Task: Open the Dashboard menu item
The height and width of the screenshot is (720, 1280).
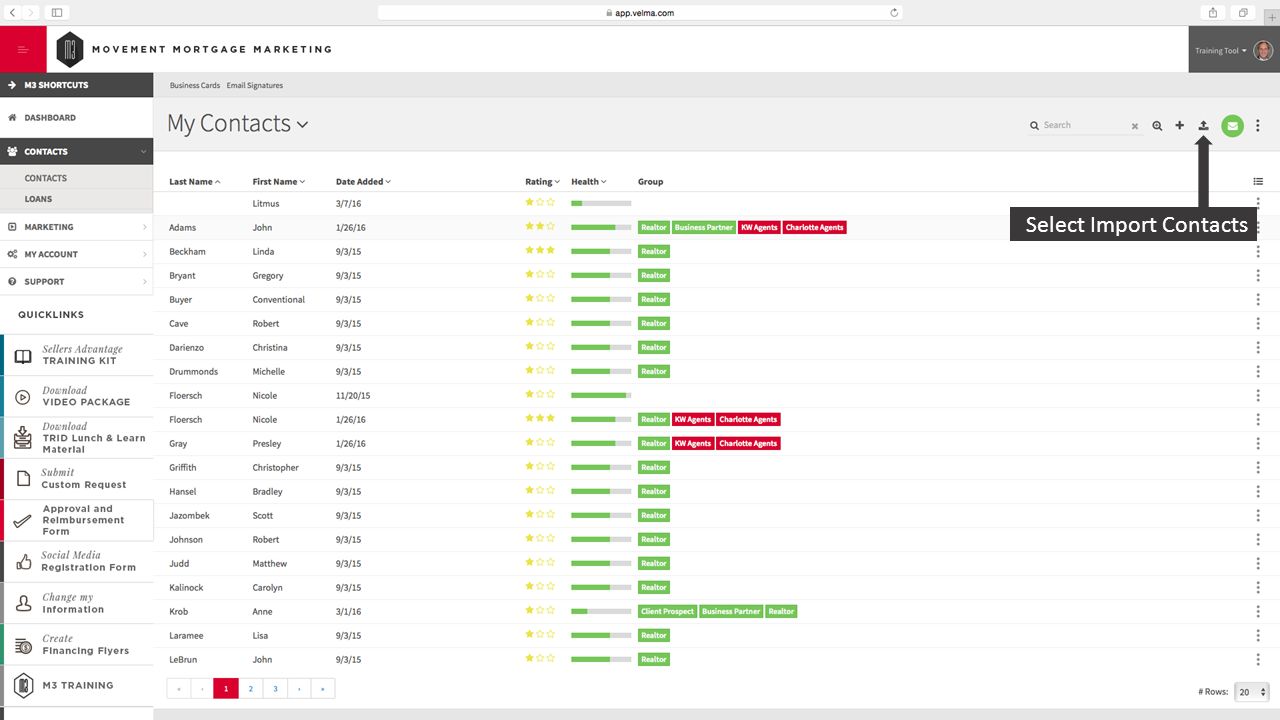Action: [76, 118]
